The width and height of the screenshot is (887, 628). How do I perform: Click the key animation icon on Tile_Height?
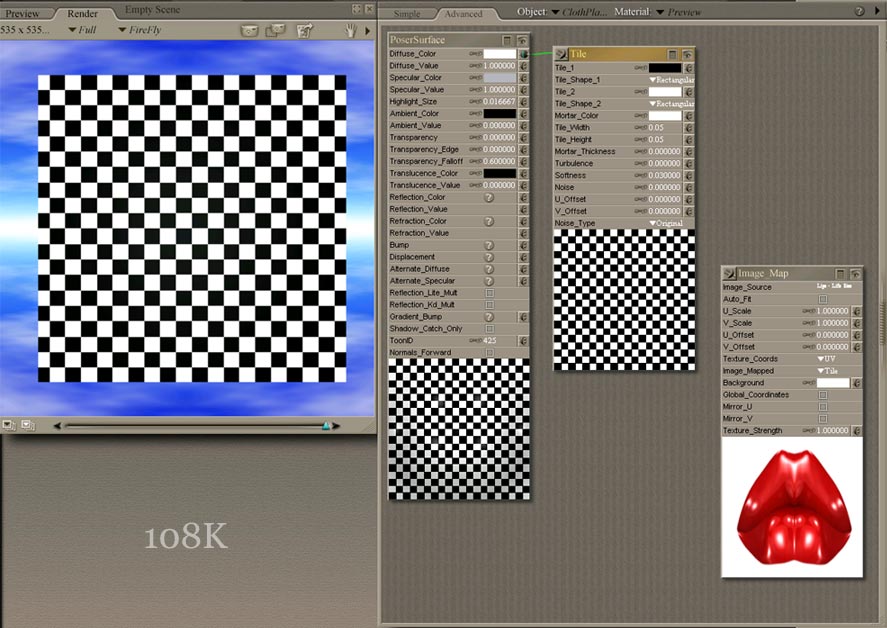coord(640,140)
